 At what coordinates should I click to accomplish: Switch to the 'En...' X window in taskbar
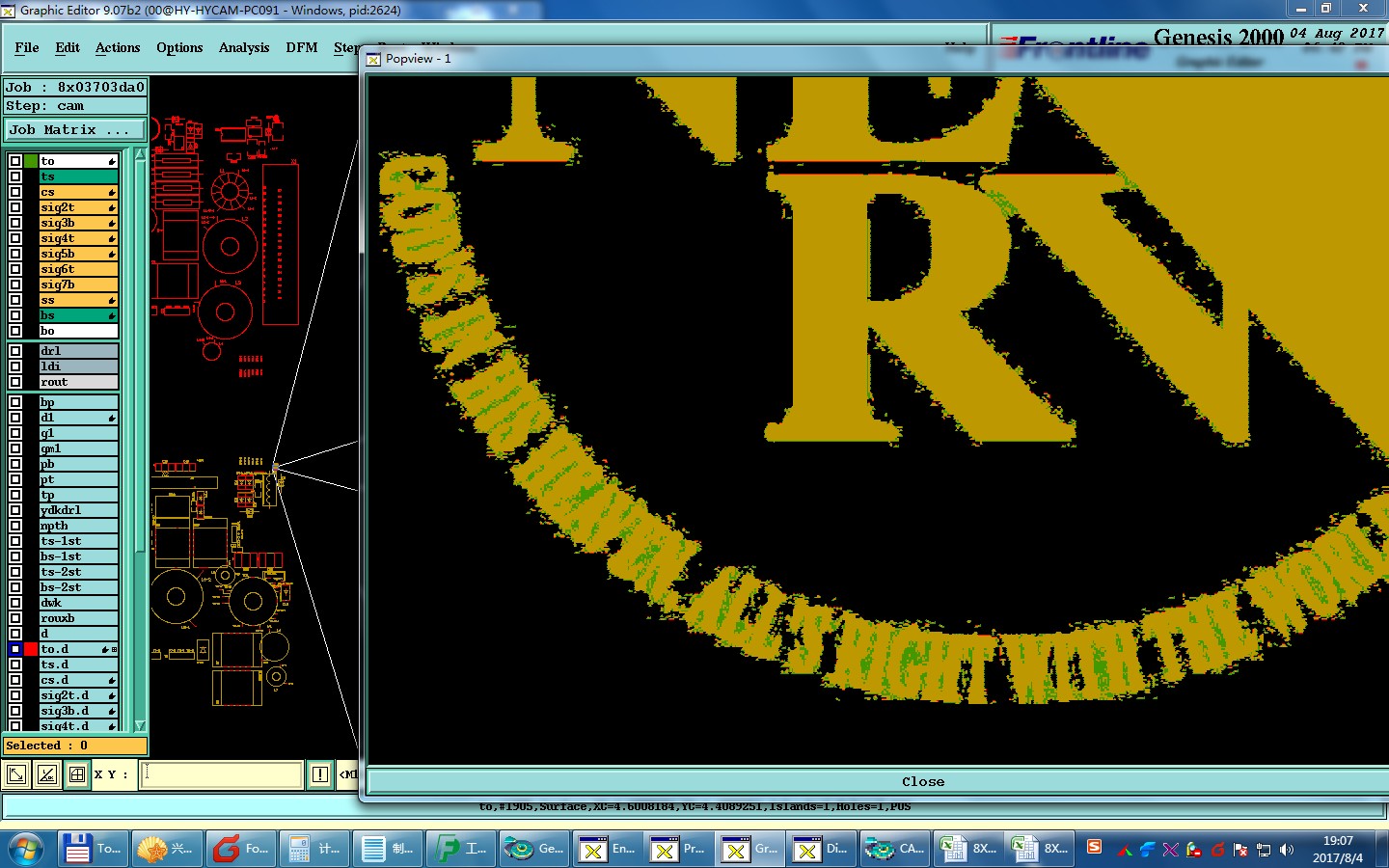click(607, 849)
